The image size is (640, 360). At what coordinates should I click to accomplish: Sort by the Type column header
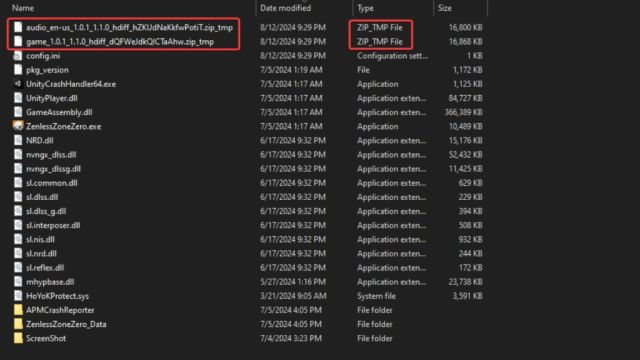(x=365, y=8)
